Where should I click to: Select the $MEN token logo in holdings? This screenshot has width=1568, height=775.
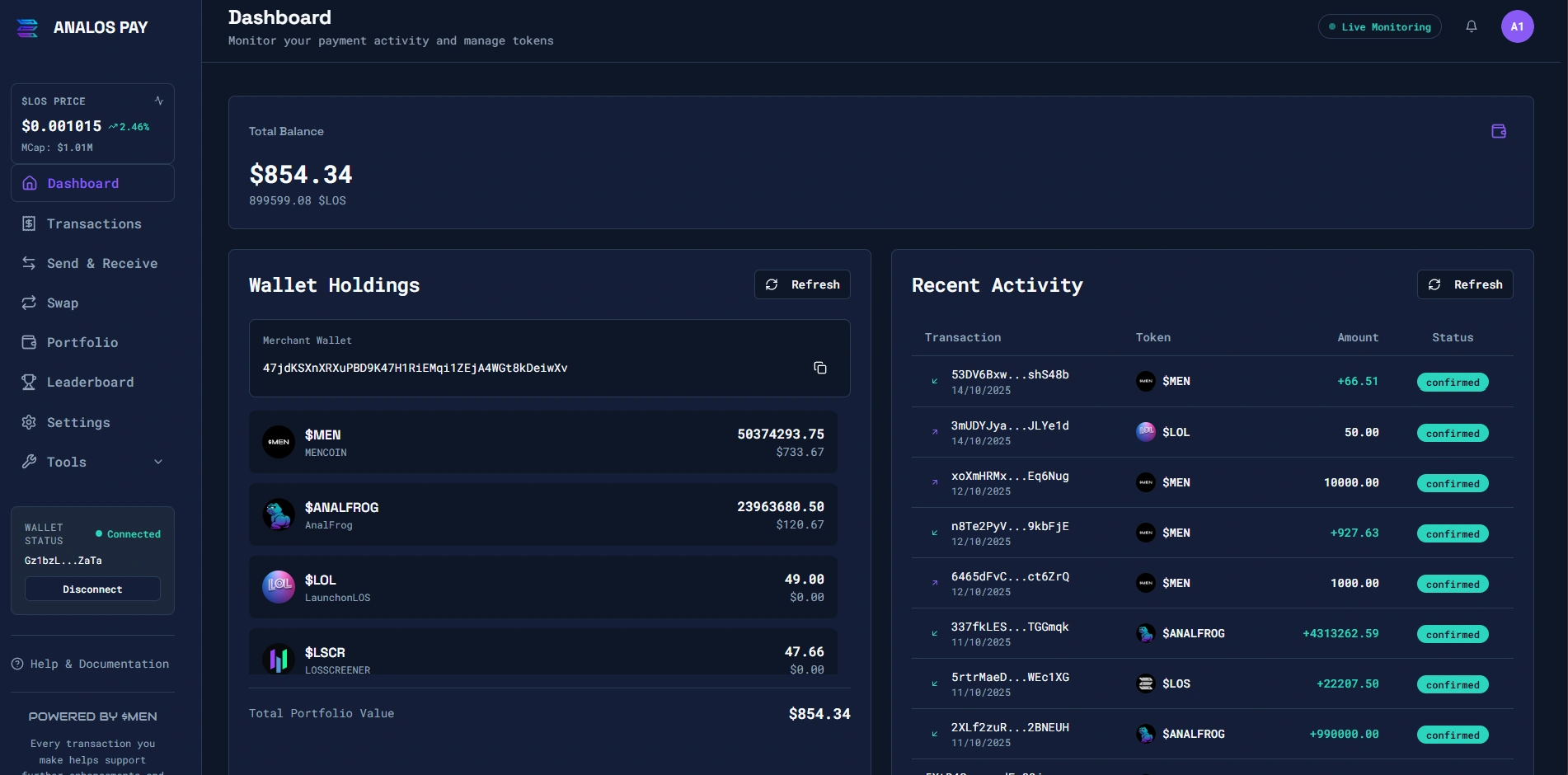279,442
